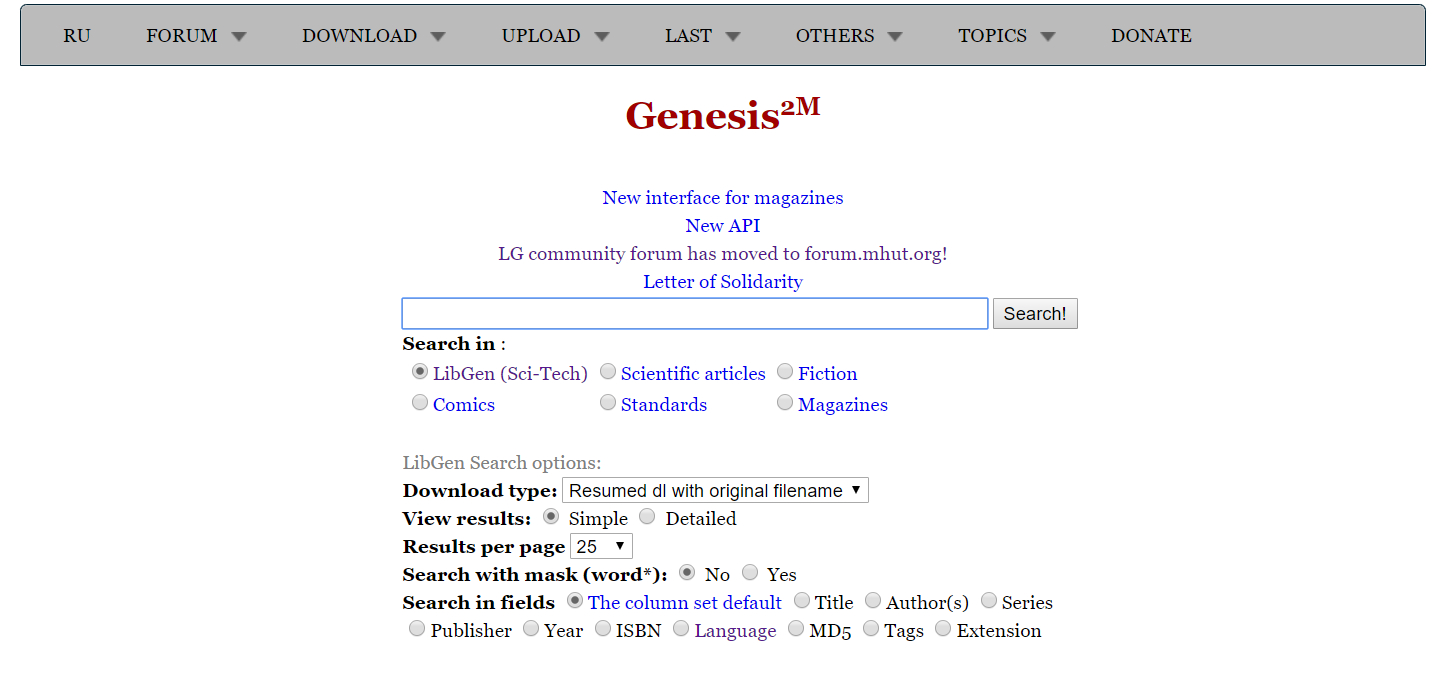Search by ISBN field
The image size is (1447, 683).
[603, 628]
